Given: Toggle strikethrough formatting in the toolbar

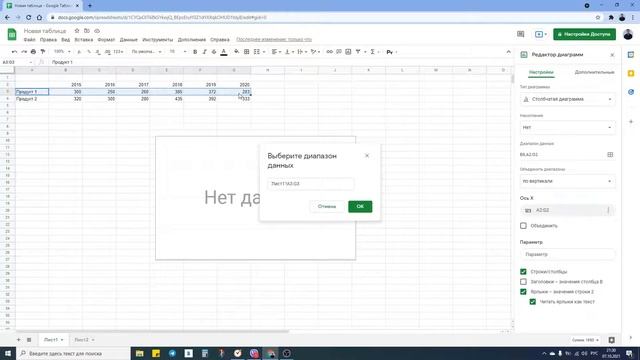Looking at the screenshot, I should 214,52.
